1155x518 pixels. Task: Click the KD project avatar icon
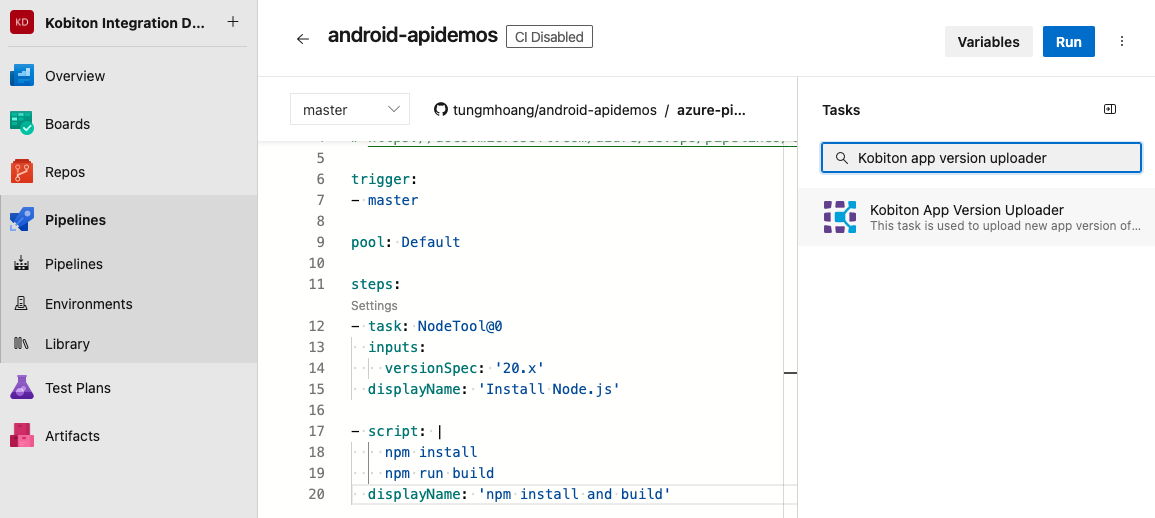(22, 22)
